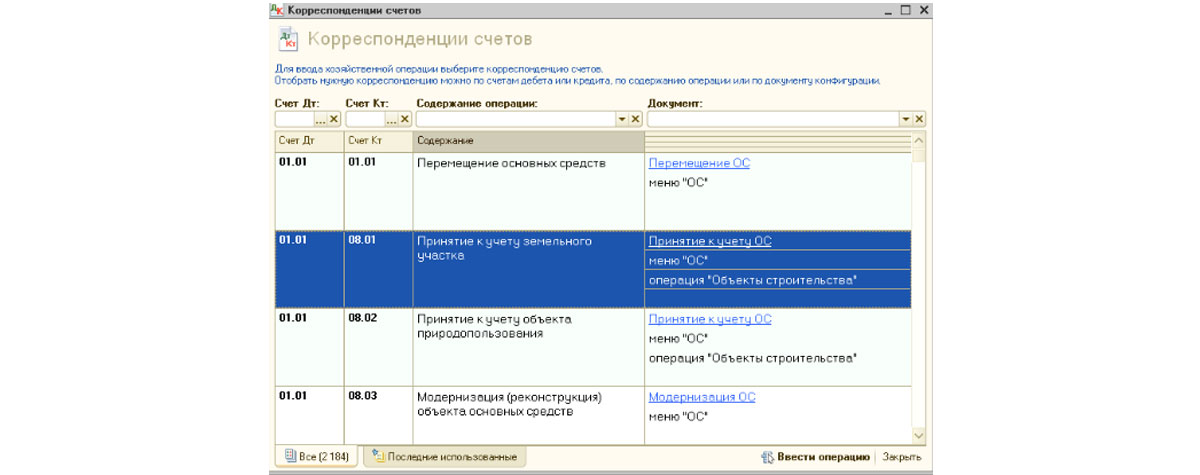The image size is (1200, 475).
Task: Click credit account cell 08.03
Action: [378, 415]
